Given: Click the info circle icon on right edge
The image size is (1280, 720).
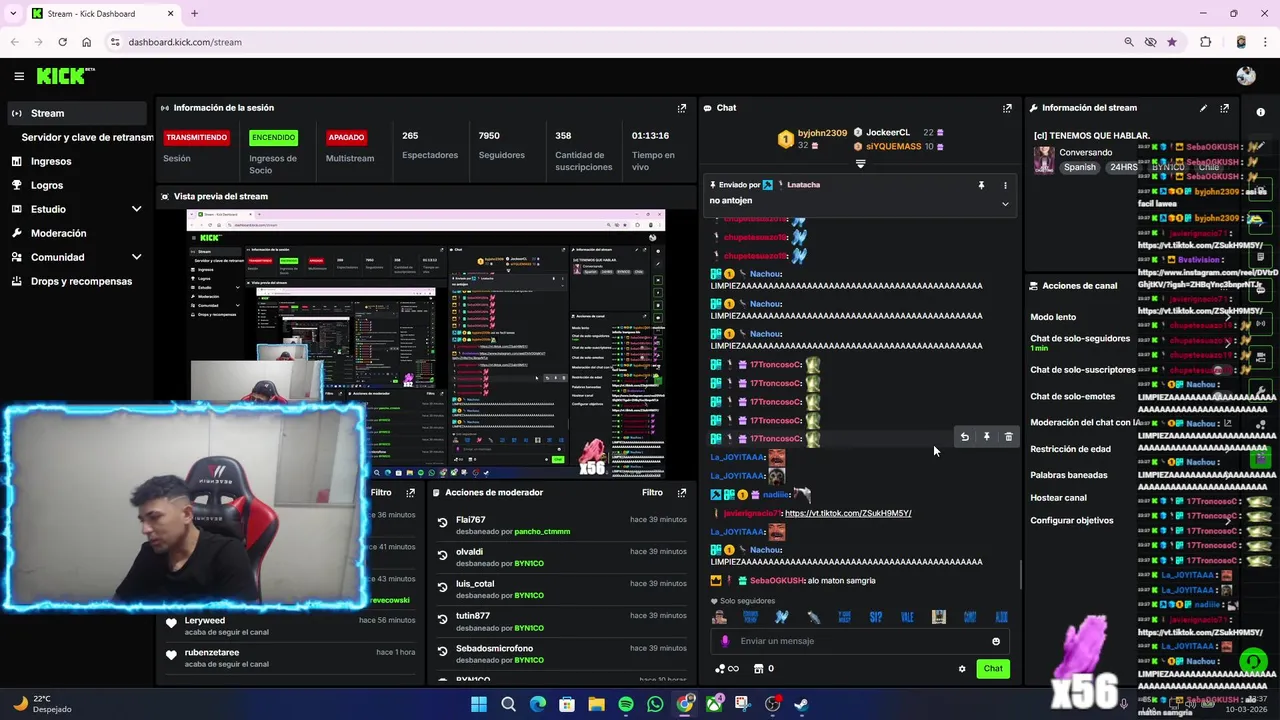Looking at the screenshot, I should 1260,112.
